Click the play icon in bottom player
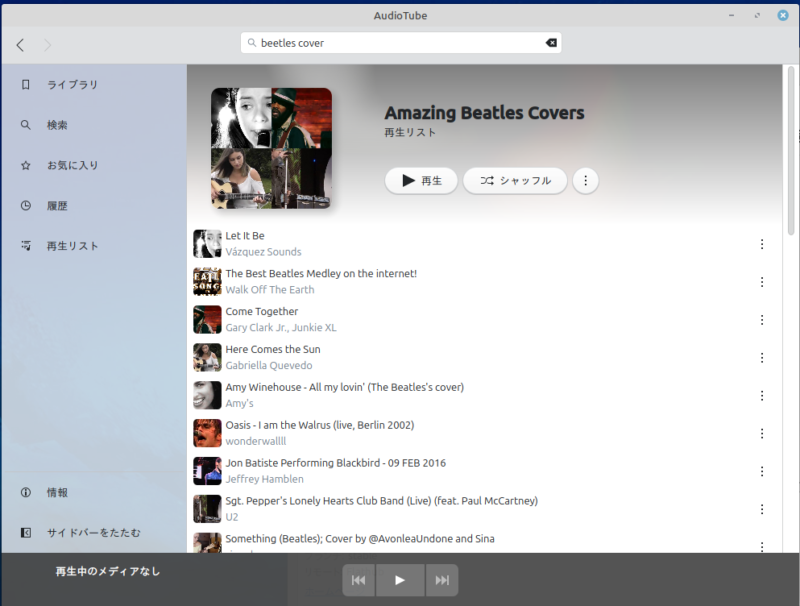800x606 pixels. tap(400, 580)
